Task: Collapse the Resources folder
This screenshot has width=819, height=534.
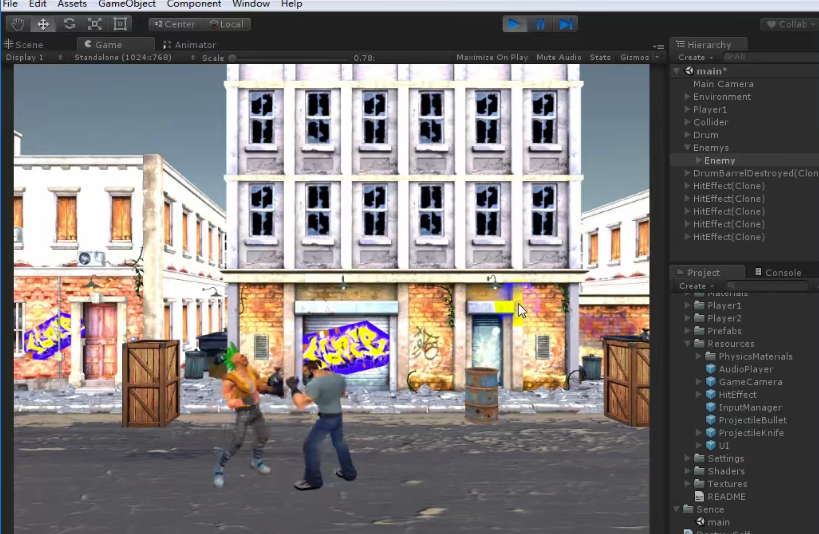Action: click(687, 343)
